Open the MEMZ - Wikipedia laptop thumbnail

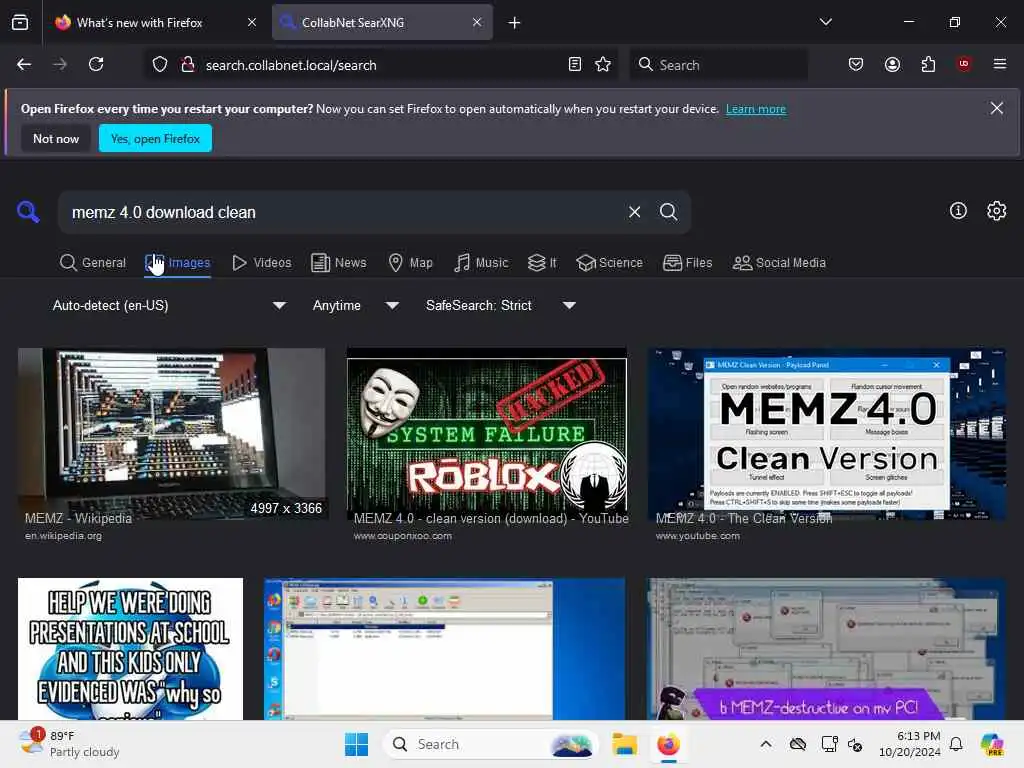(x=171, y=433)
